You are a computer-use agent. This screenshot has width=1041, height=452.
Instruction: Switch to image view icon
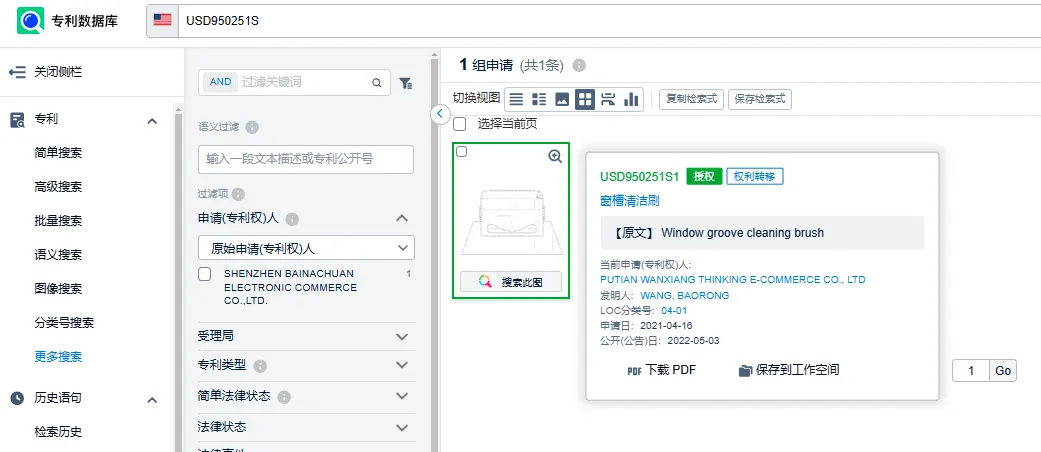click(x=562, y=100)
